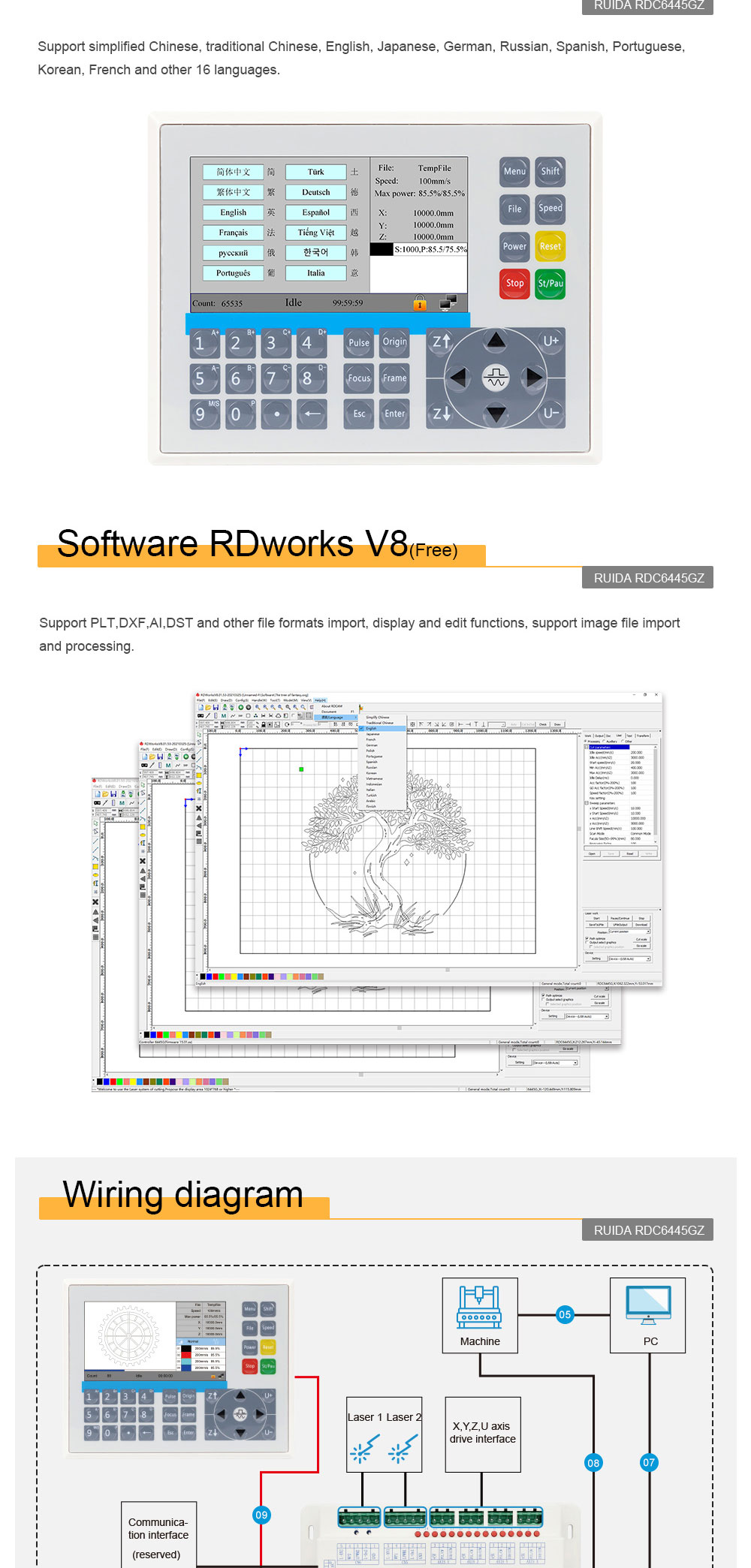Click the blue 05 marker in wiring diagram

tap(565, 1314)
